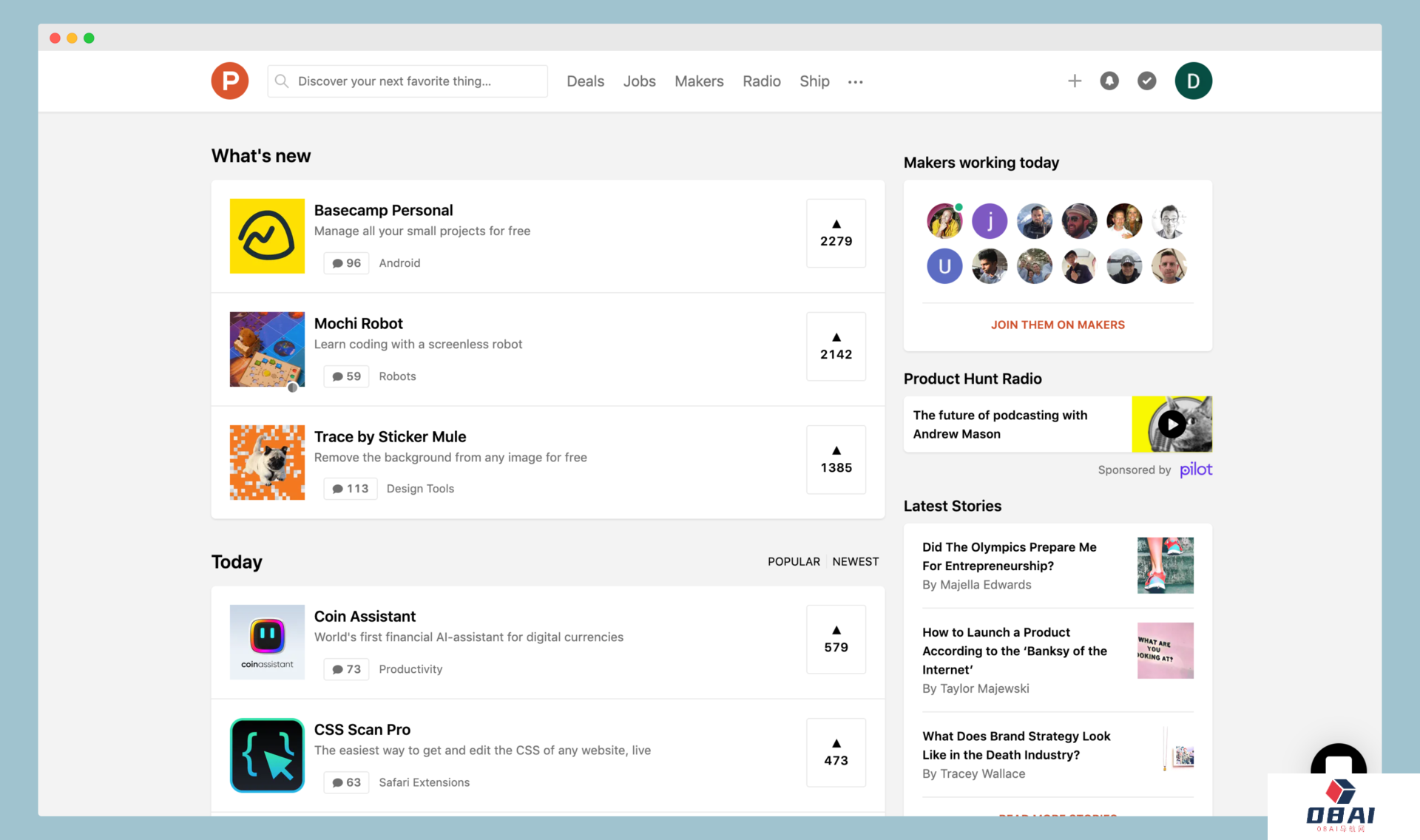Sort Today by Popular
This screenshot has height=840, width=1420.
(x=794, y=561)
